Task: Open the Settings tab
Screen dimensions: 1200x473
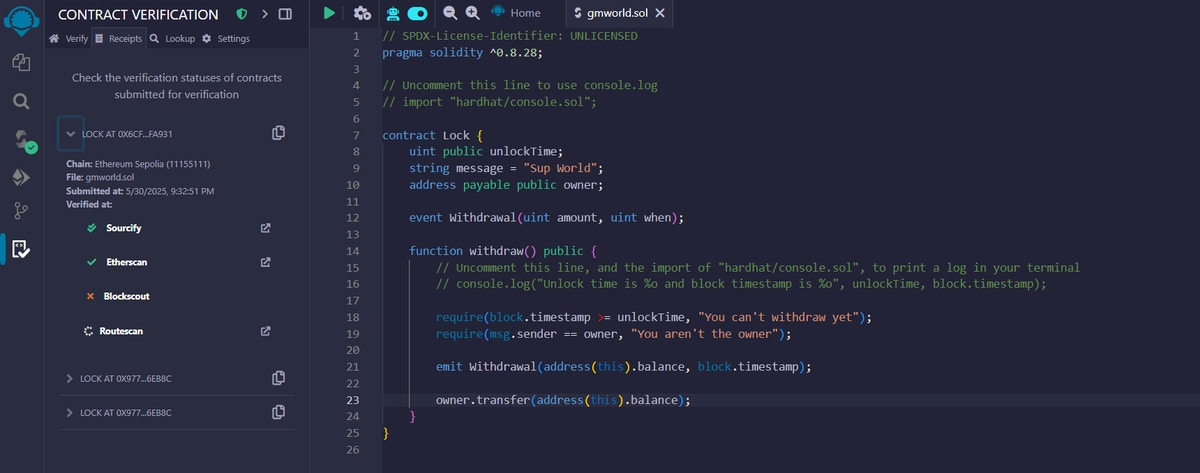Action: 225,38
